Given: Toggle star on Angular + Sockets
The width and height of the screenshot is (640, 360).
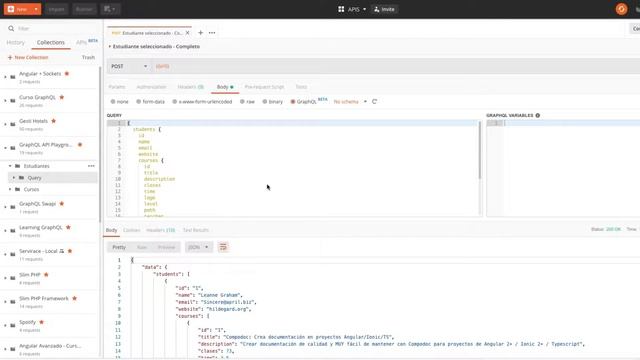Looking at the screenshot, I should coord(67,73).
